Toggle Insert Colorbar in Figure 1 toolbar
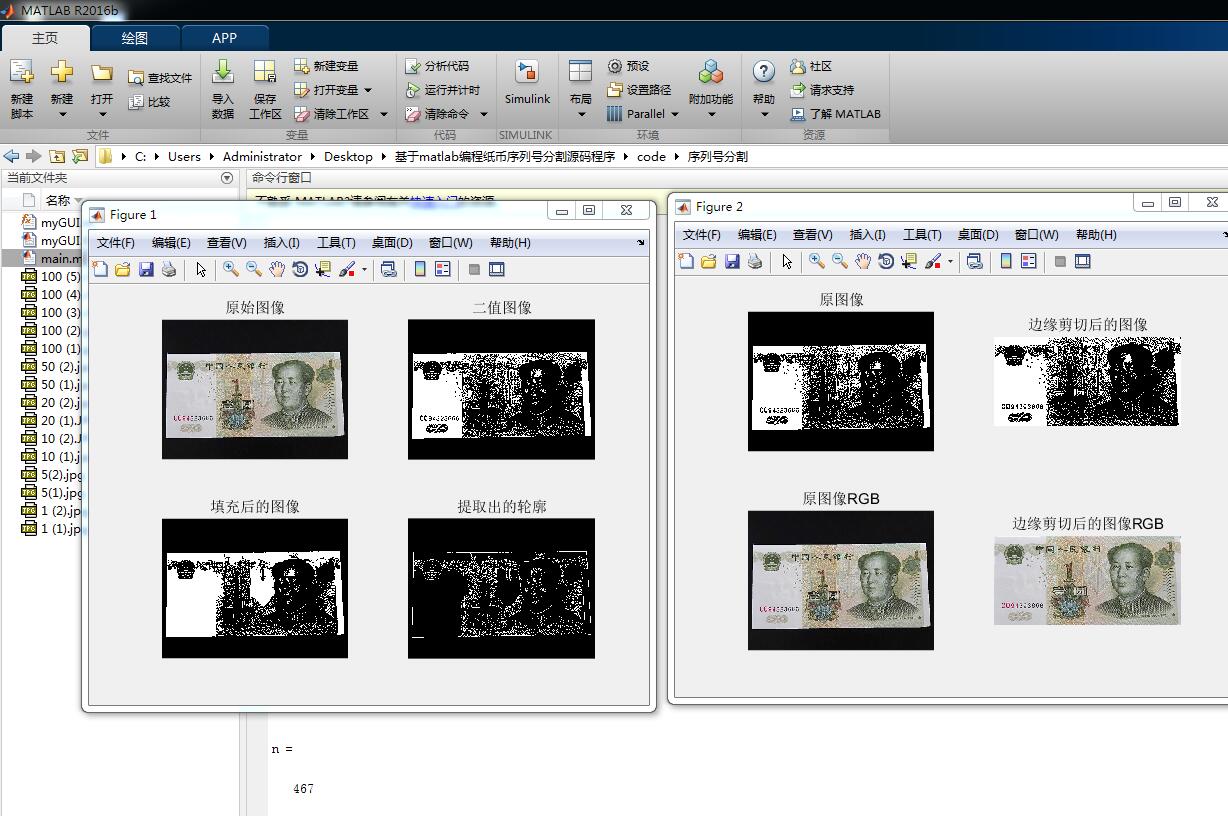The image size is (1228, 816). [x=420, y=269]
